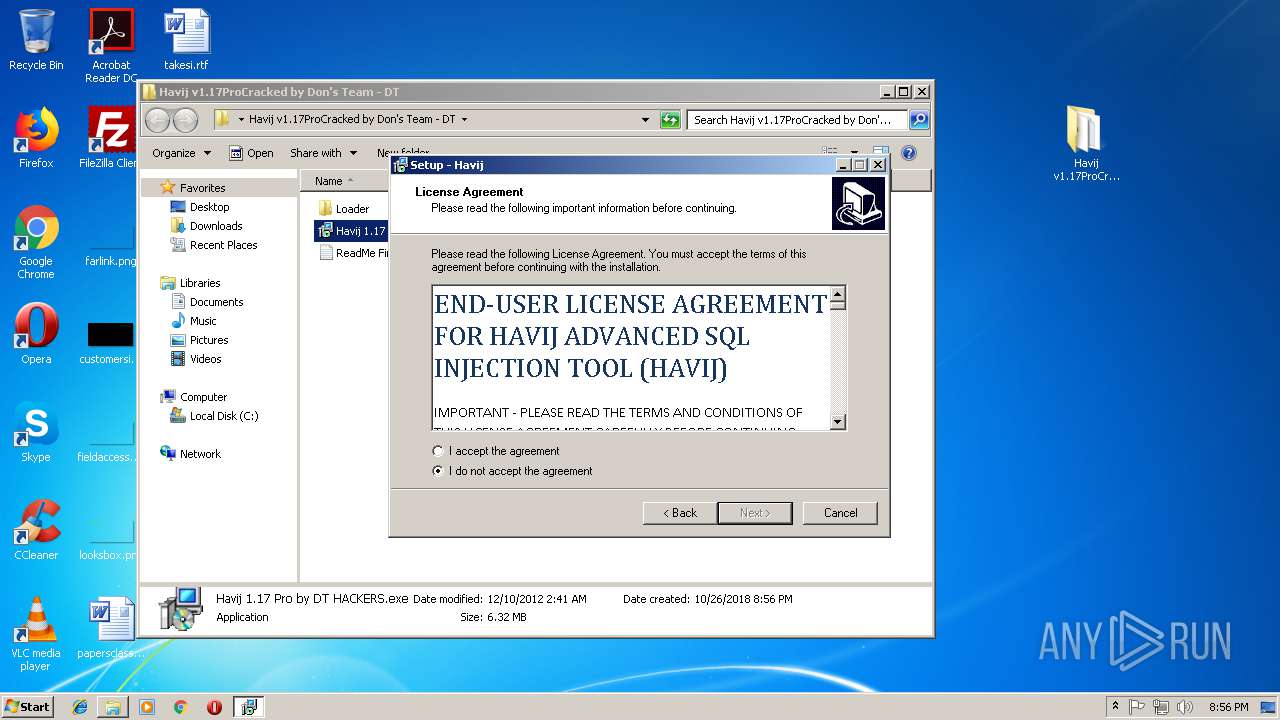Open the Documents library
This screenshot has height=720, width=1280.
click(x=216, y=302)
